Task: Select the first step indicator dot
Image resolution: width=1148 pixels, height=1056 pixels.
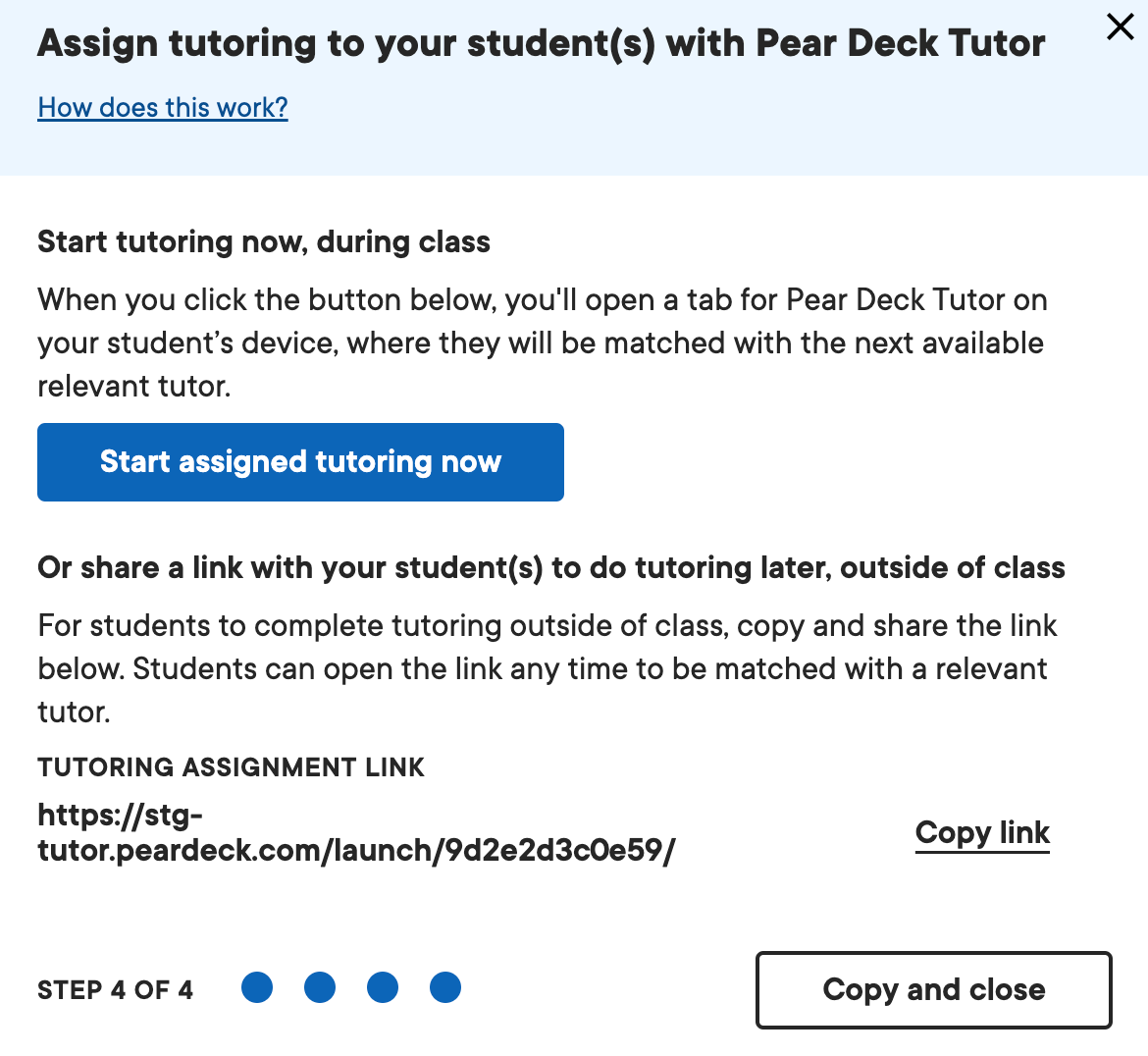Action: click(256, 987)
